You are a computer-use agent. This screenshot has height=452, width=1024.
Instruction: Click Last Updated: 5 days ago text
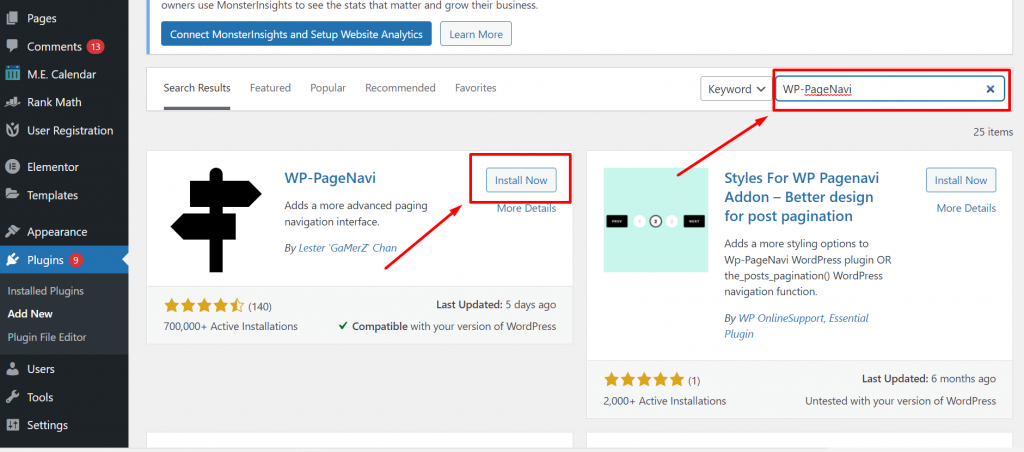point(496,304)
